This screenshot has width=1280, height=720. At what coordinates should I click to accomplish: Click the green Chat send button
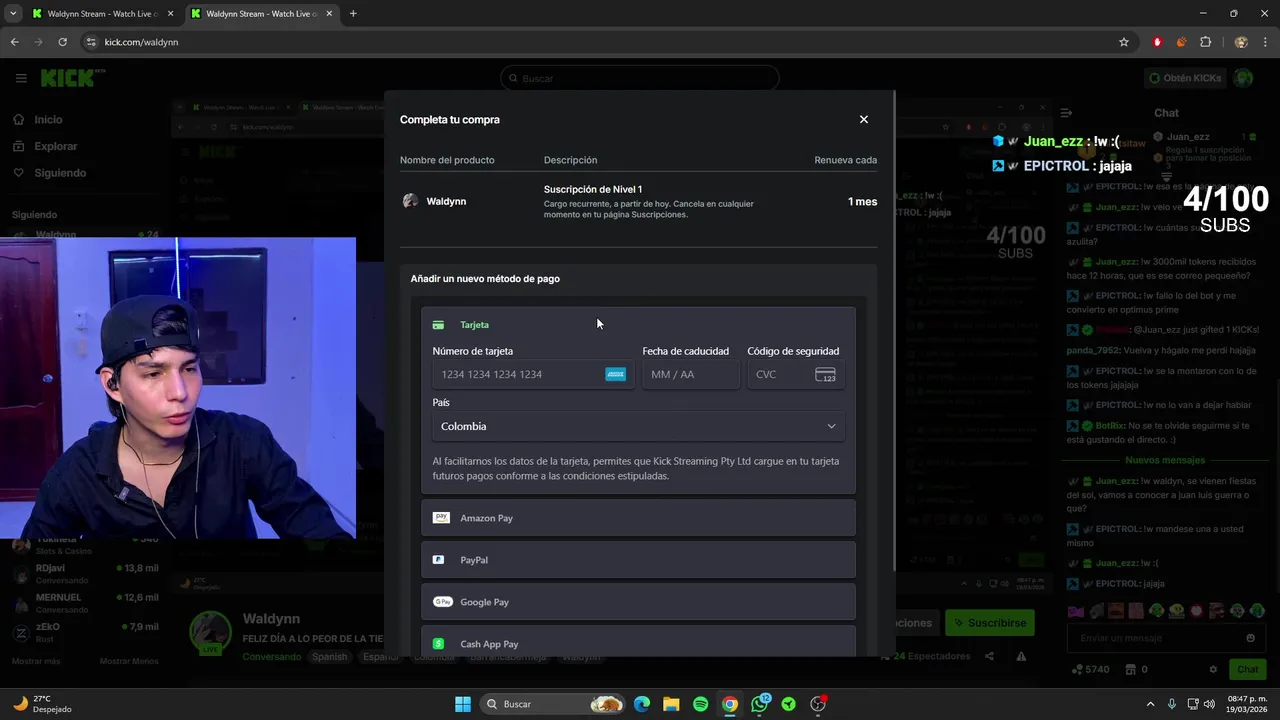pyautogui.click(x=1248, y=669)
